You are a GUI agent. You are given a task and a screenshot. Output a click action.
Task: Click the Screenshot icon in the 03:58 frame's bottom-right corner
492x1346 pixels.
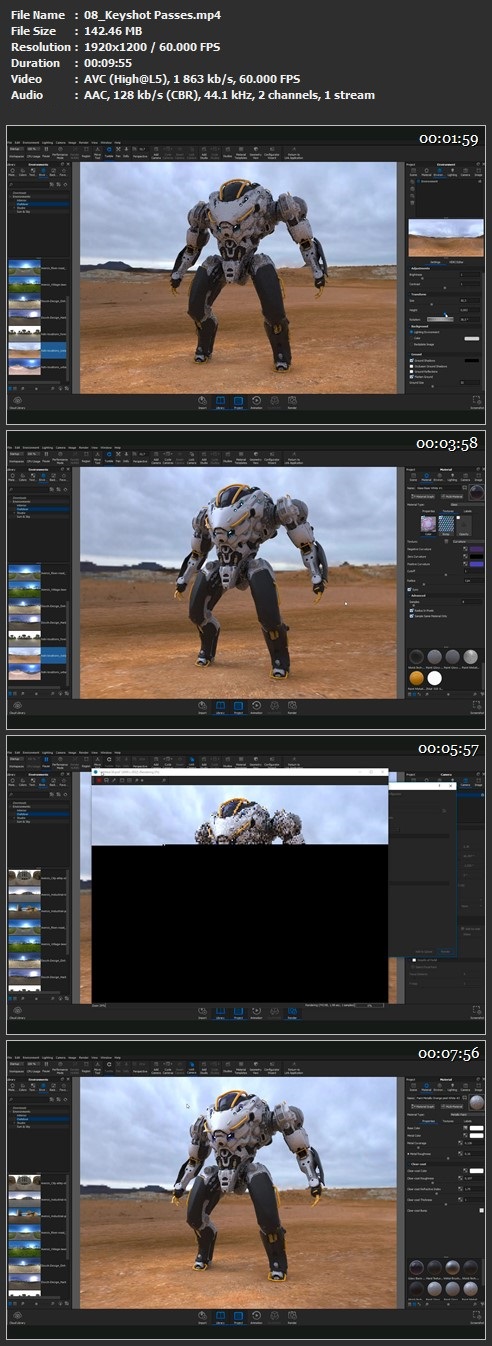[x=477, y=708]
